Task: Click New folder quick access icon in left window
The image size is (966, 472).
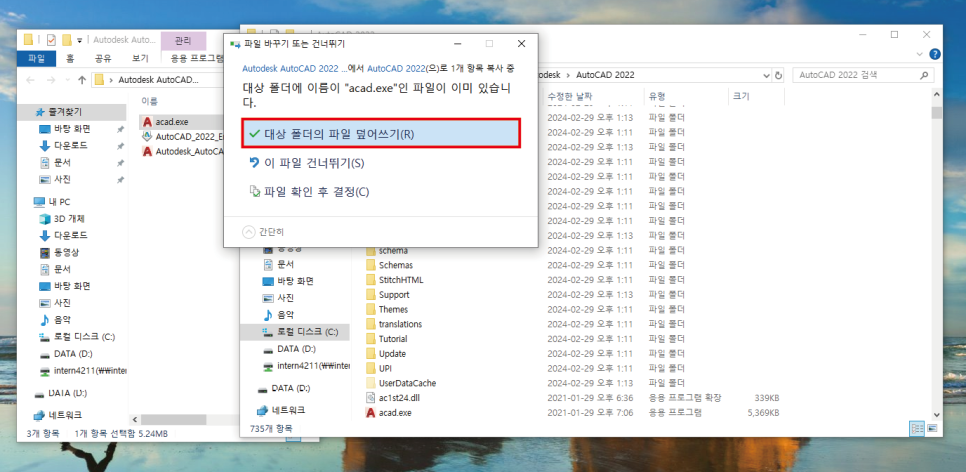Action: [x=67, y=40]
